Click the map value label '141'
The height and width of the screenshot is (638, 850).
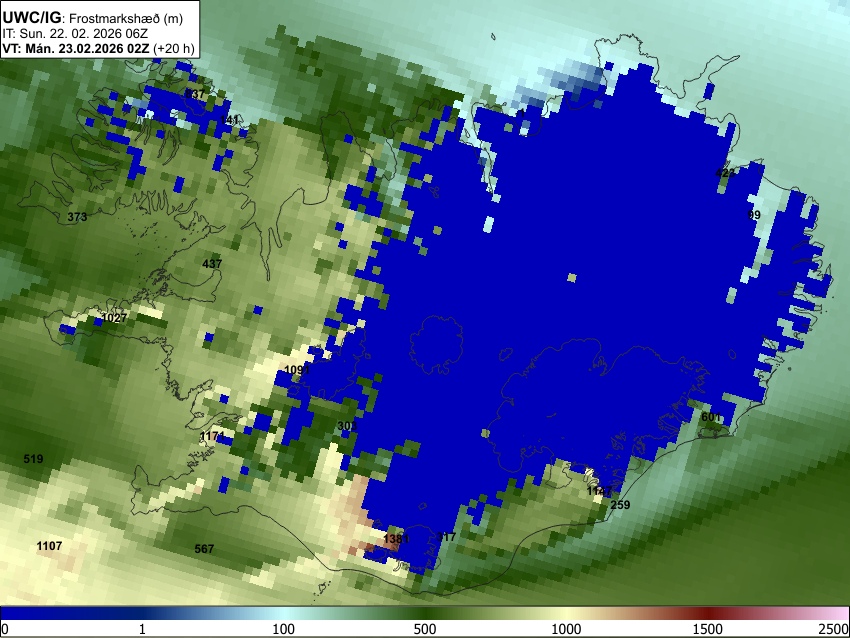pos(229,120)
